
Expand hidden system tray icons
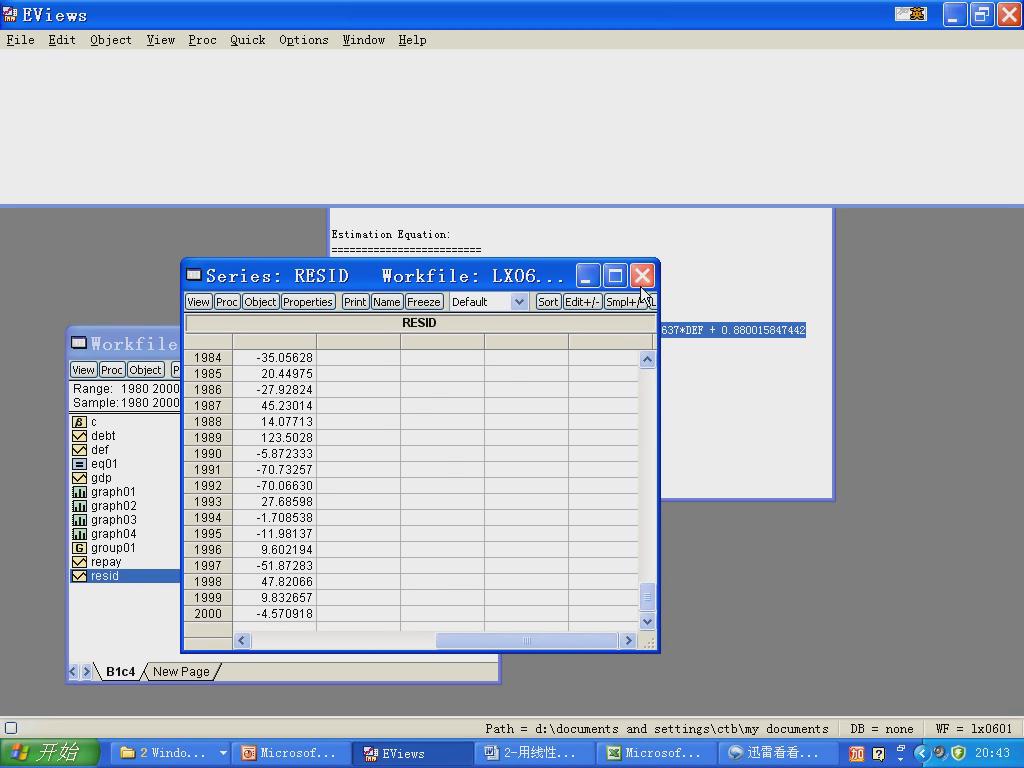(x=921, y=753)
